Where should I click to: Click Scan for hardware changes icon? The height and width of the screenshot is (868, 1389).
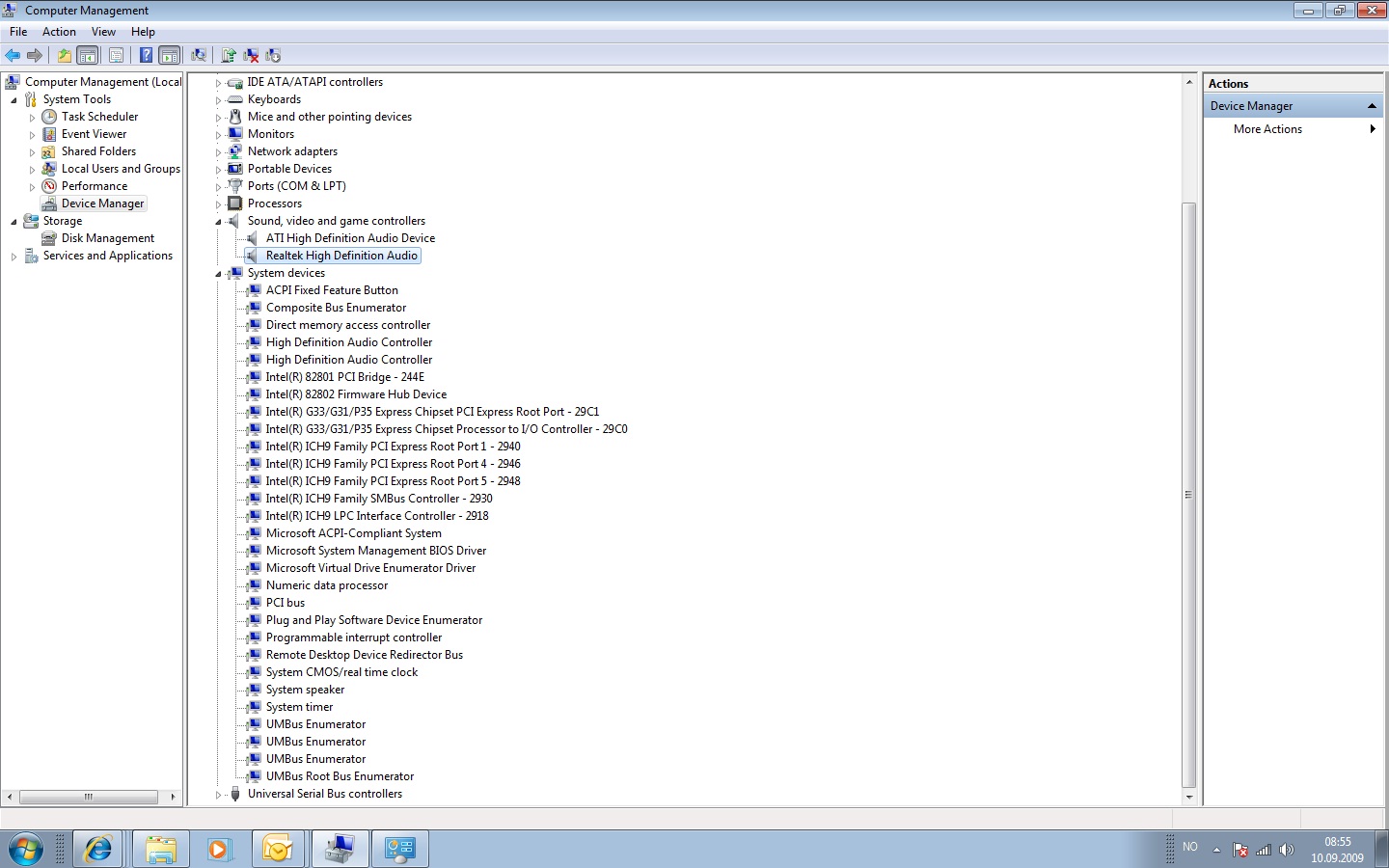point(199,55)
